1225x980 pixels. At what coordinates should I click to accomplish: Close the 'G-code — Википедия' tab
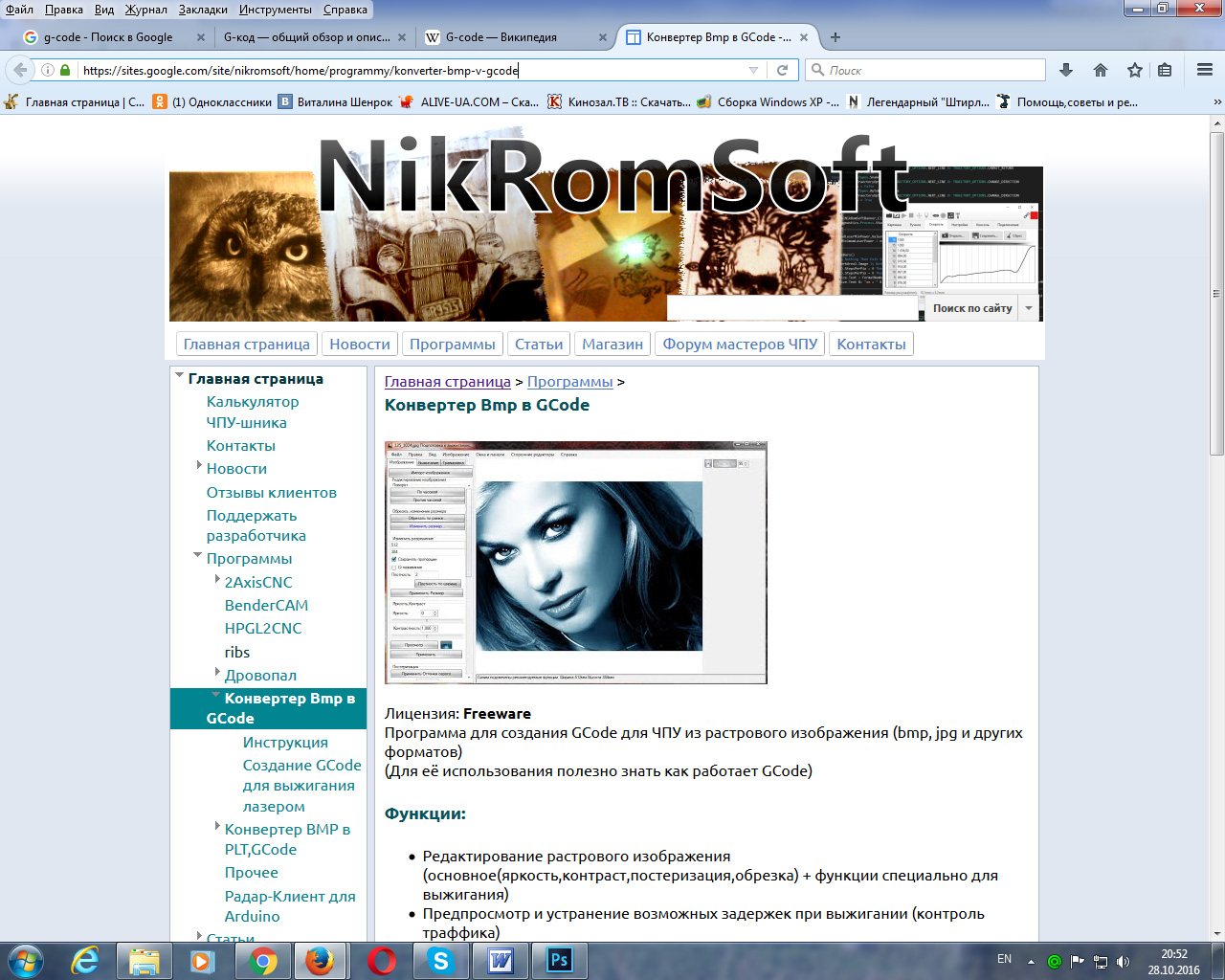point(603,37)
